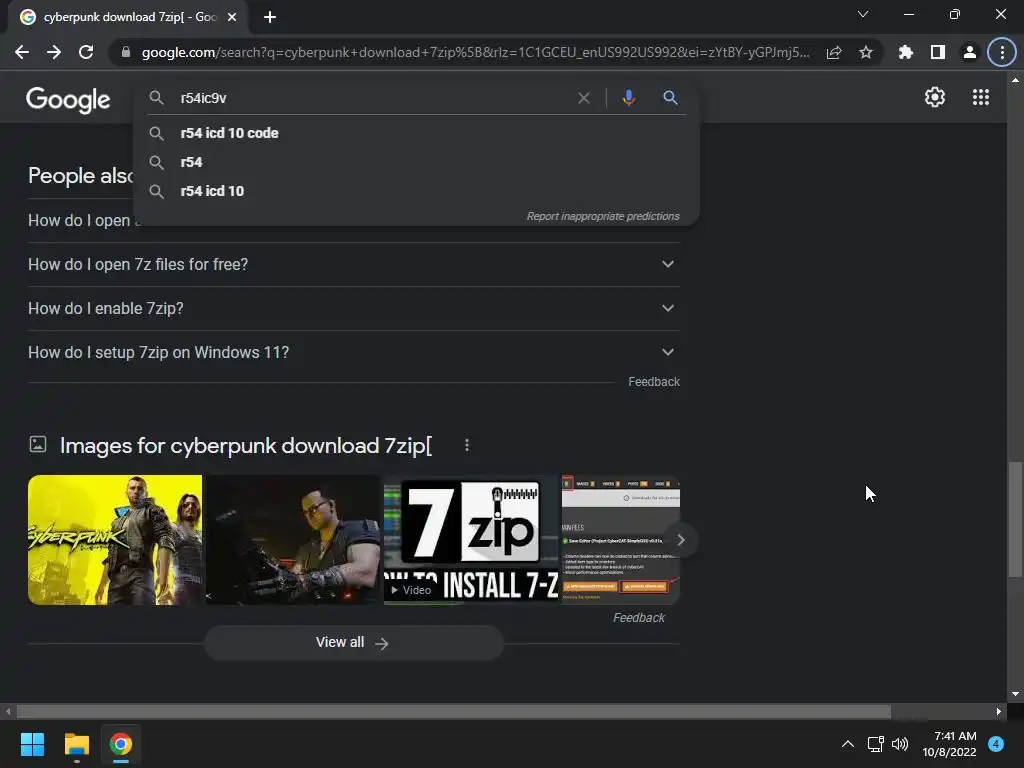The image size is (1024, 768).
Task: Click vertical scrollbar thumb
Action: tap(1014, 520)
